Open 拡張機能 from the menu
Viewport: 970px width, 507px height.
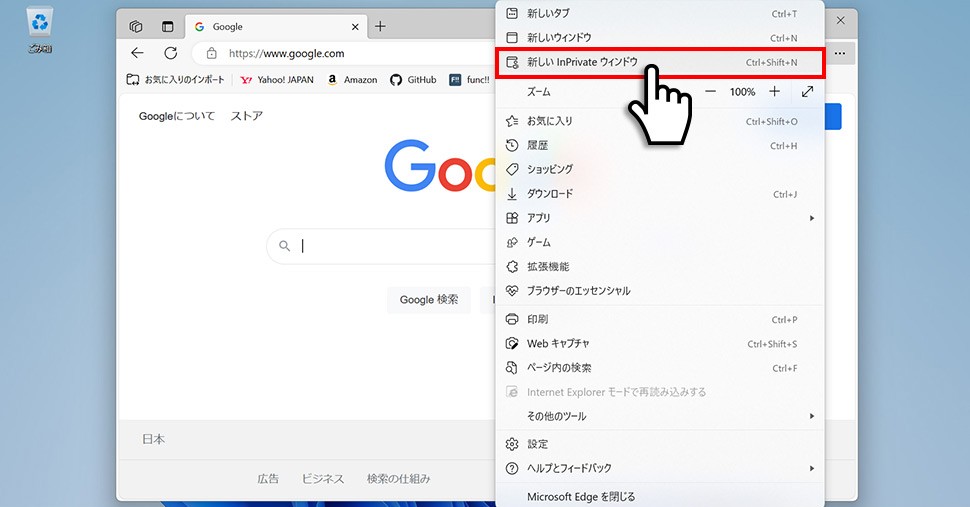(660, 266)
